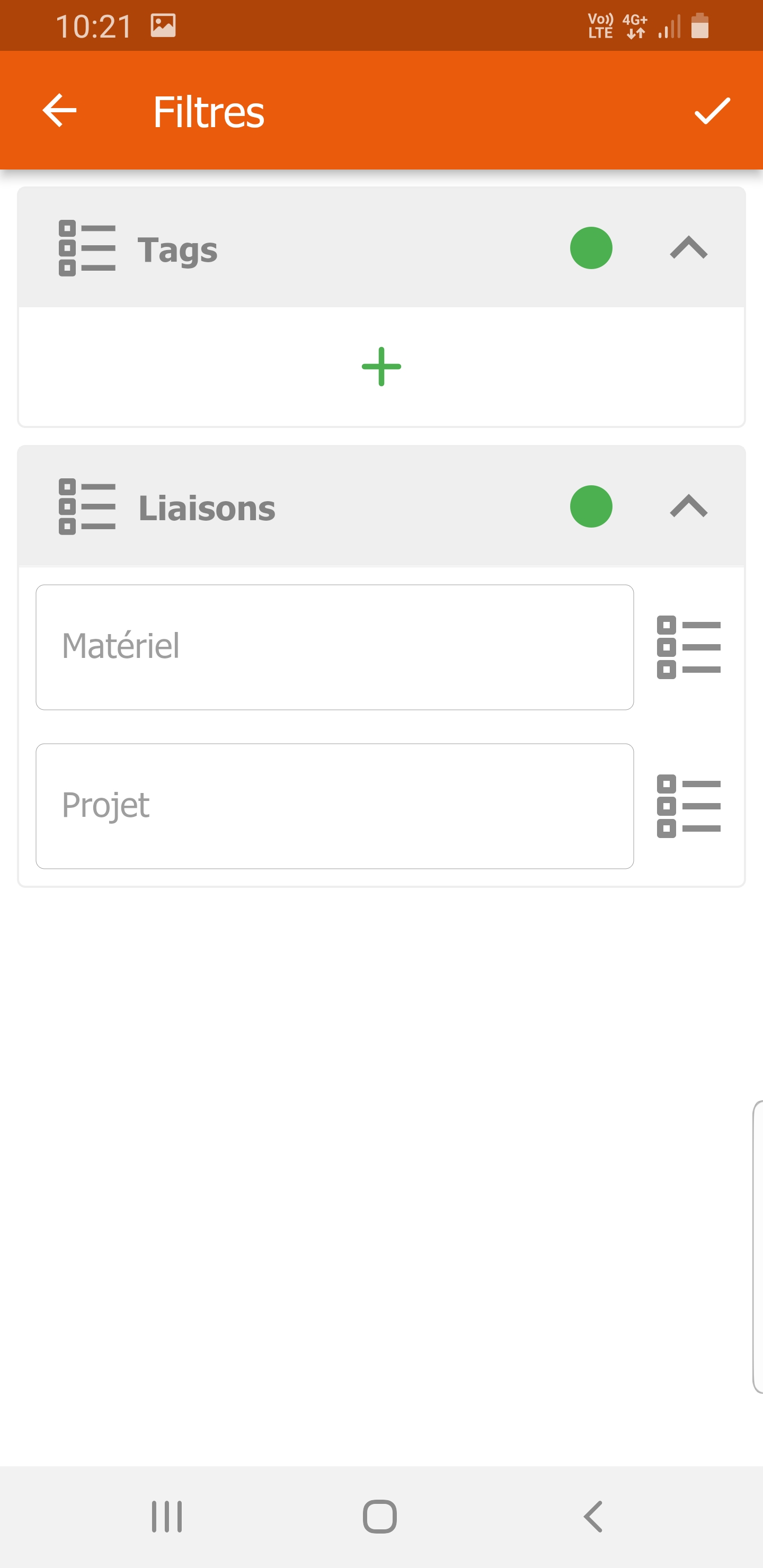Image resolution: width=763 pixels, height=1568 pixels.
Task: Tap the Tags section title
Action: pos(177,250)
